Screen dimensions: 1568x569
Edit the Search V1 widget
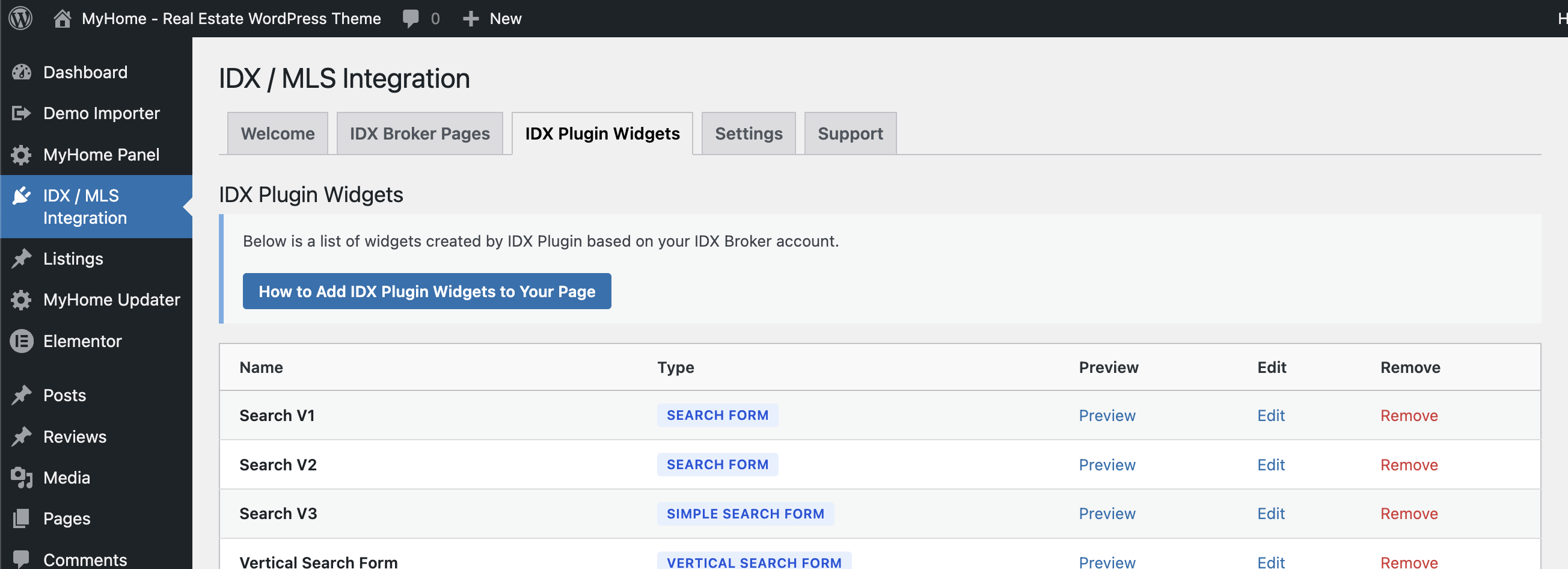point(1271,416)
